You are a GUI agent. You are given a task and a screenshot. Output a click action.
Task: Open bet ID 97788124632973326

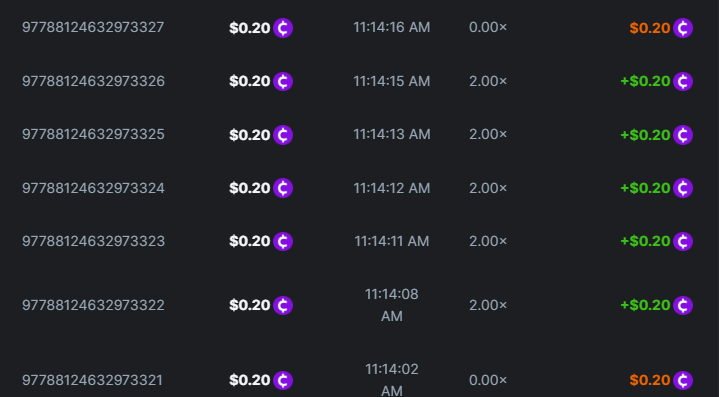click(x=93, y=81)
